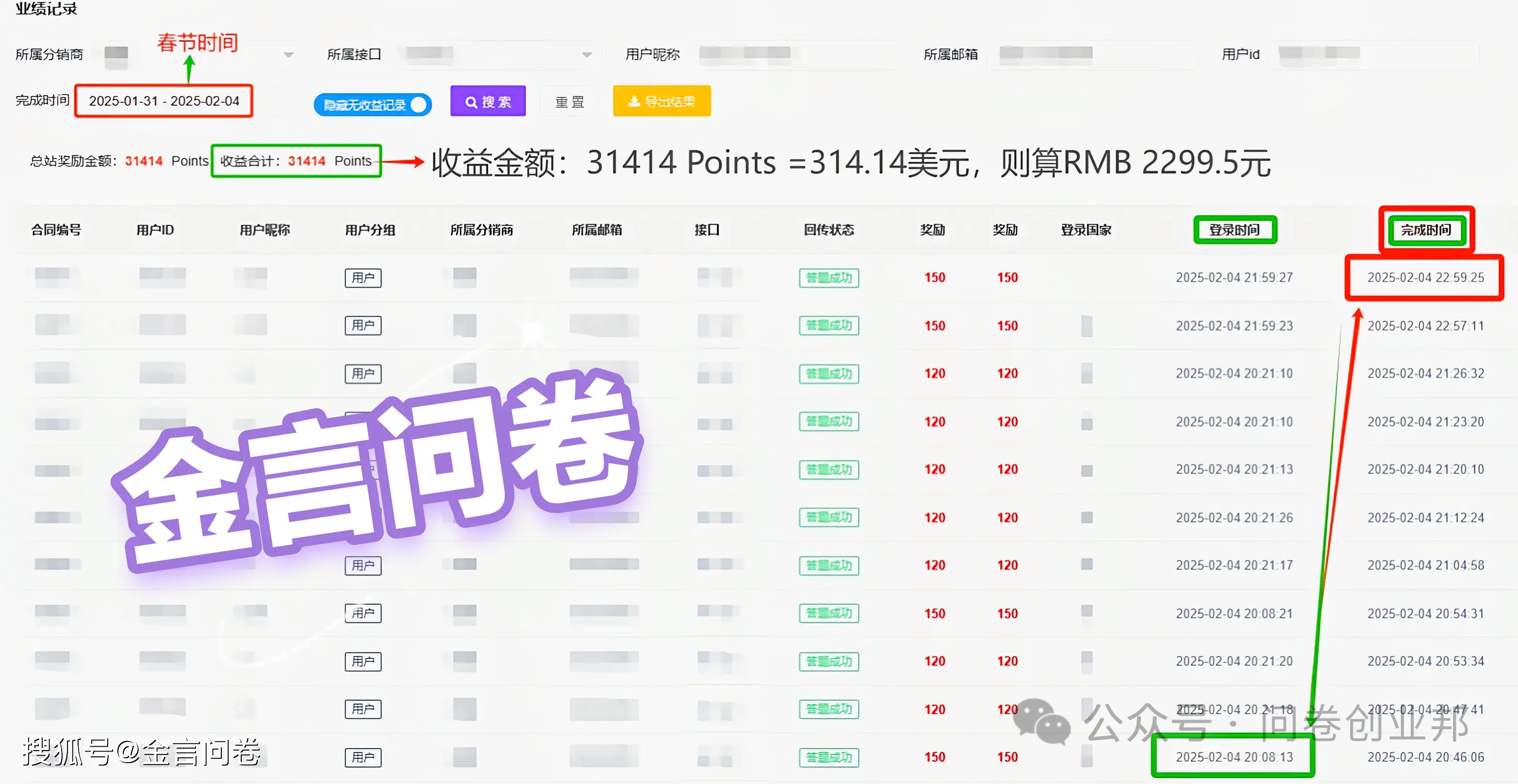The width and height of the screenshot is (1518, 784).
Task: Click the download icon on 导出结果 button
Action: click(x=633, y=101)
